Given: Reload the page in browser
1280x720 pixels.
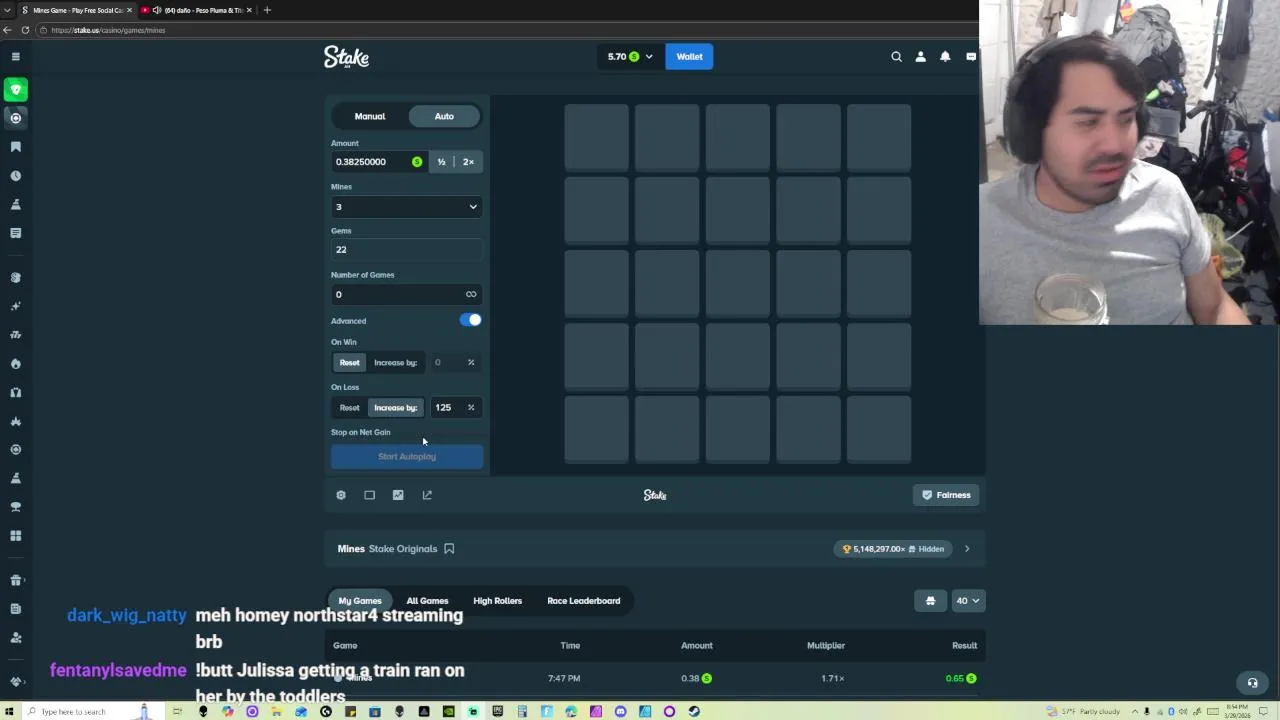Looking at the screenshot, I should (25, 30).
